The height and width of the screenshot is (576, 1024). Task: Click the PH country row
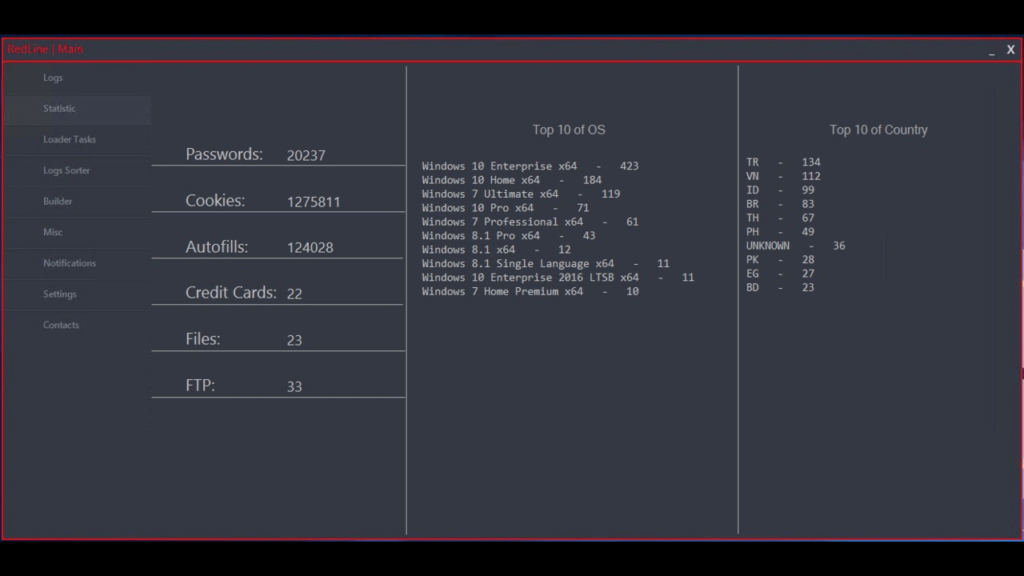780,232
